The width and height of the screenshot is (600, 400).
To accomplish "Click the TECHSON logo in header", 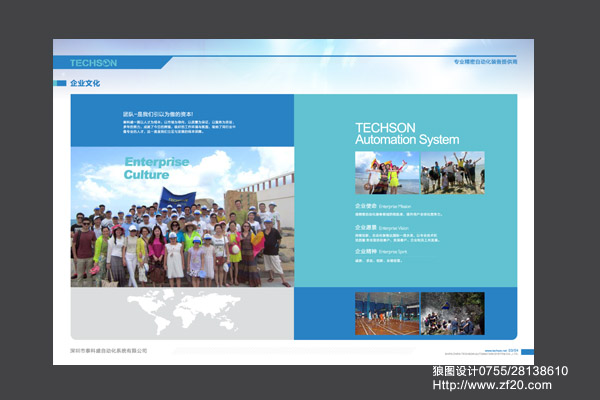I will pyautogui.click(x=93, y=63).
